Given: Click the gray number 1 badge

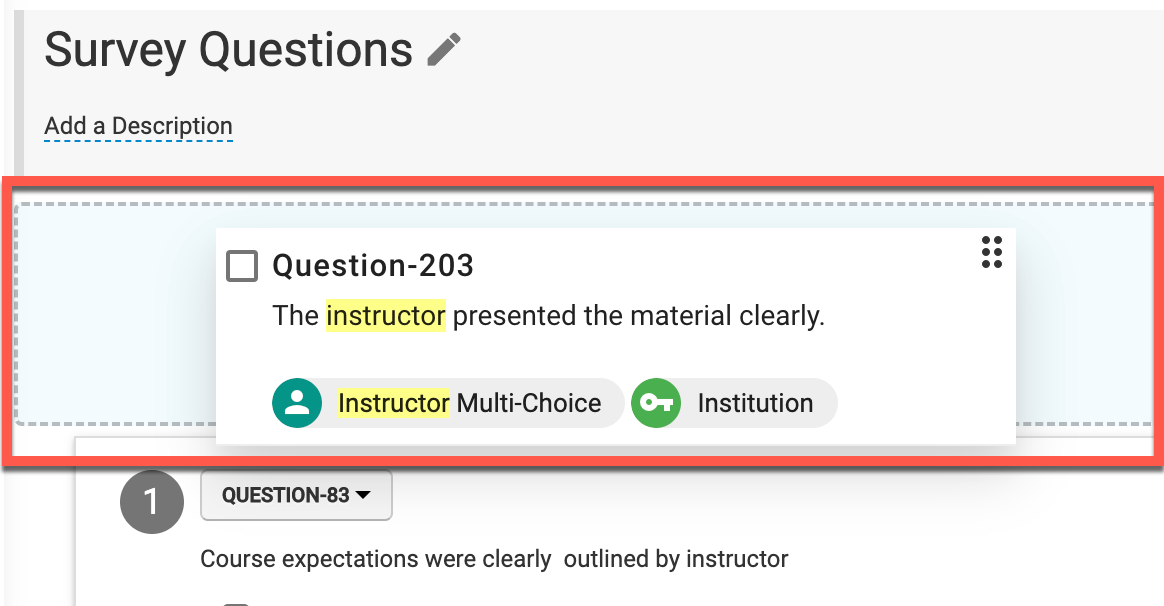Looking at the screenshot, I should [152, 501].
